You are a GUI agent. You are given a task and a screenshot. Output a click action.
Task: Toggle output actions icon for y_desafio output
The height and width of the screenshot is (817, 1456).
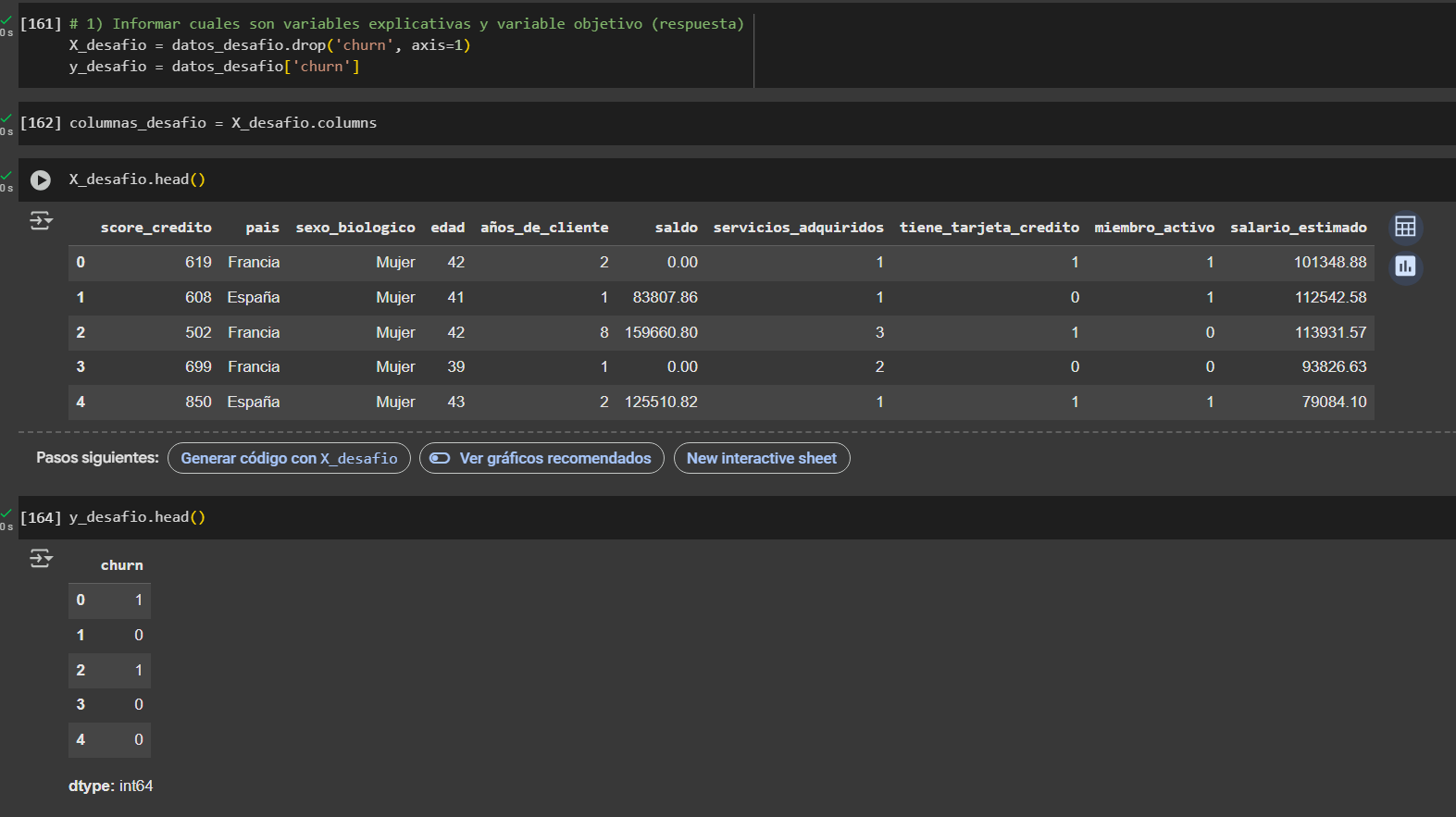click(41, 559)
